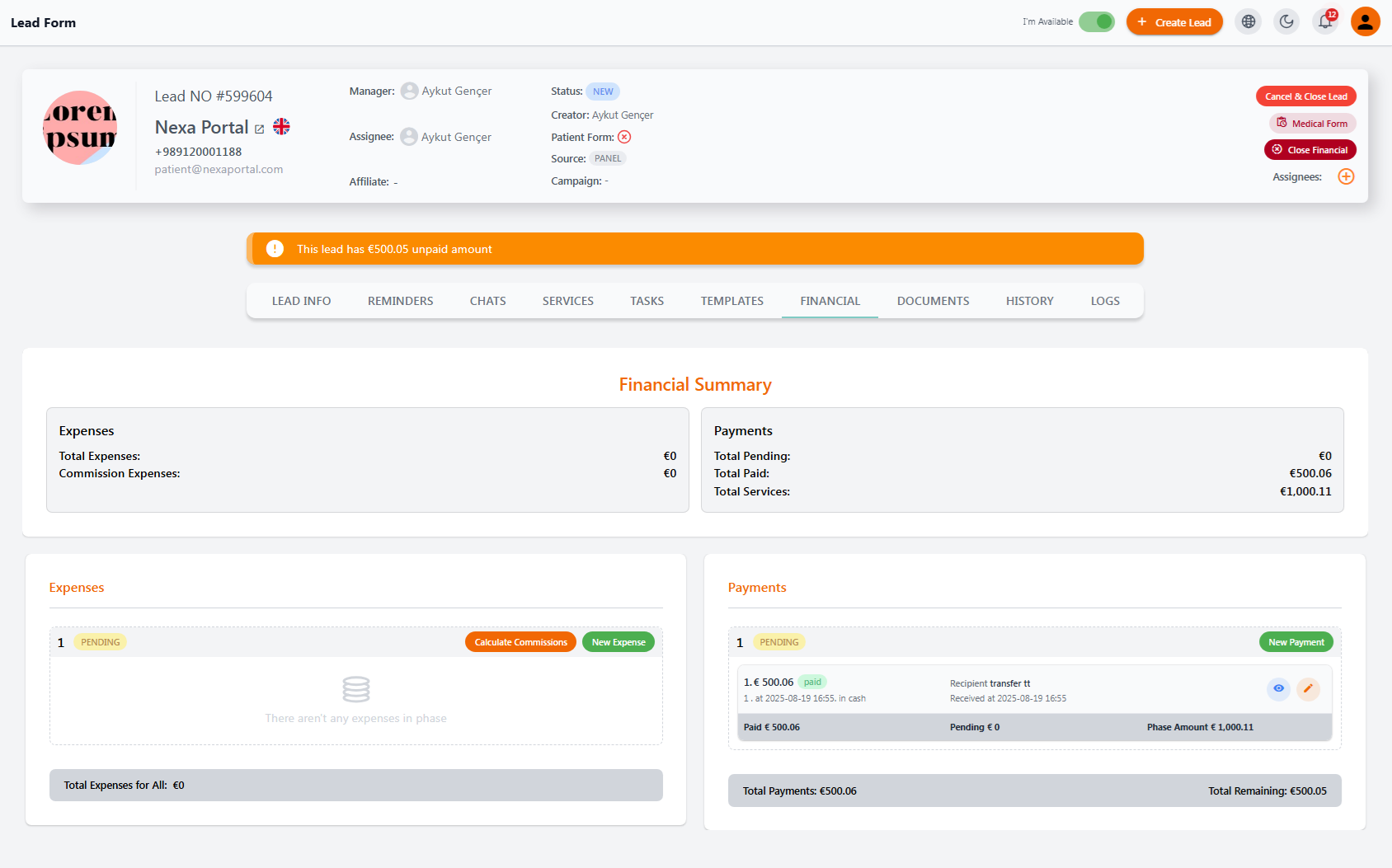Open the TEMPLATES tab
This screenshot has width=1392, height=868.
click(x=732, y=301)
